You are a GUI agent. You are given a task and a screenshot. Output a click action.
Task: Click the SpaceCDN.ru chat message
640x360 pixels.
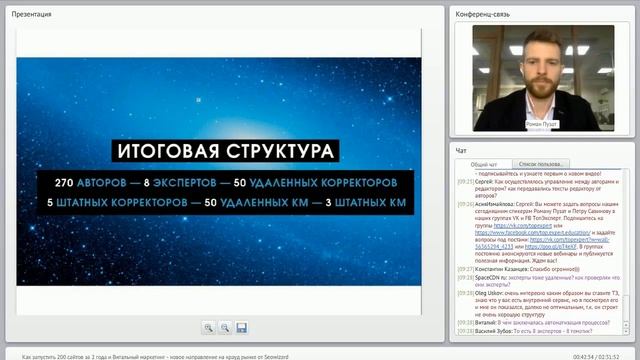click(539, 281)
